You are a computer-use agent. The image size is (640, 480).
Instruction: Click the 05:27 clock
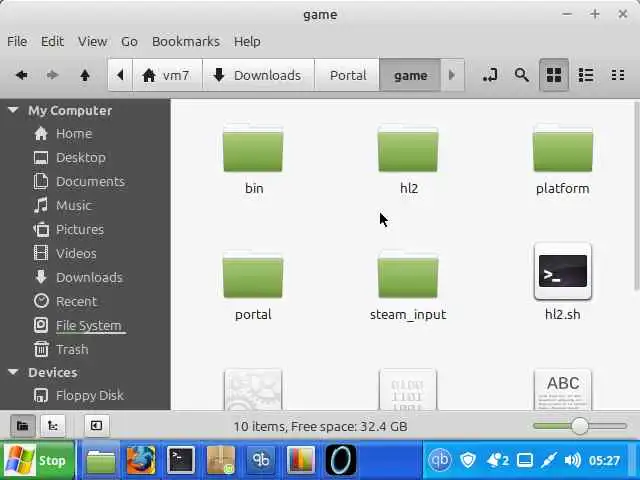coord(604,460)
